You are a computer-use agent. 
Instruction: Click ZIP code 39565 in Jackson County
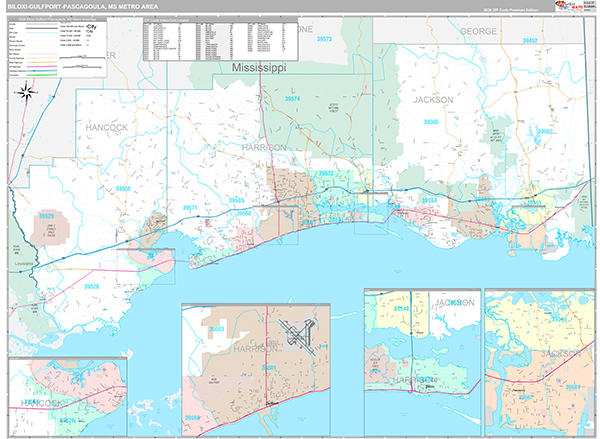tap(431, 121)
